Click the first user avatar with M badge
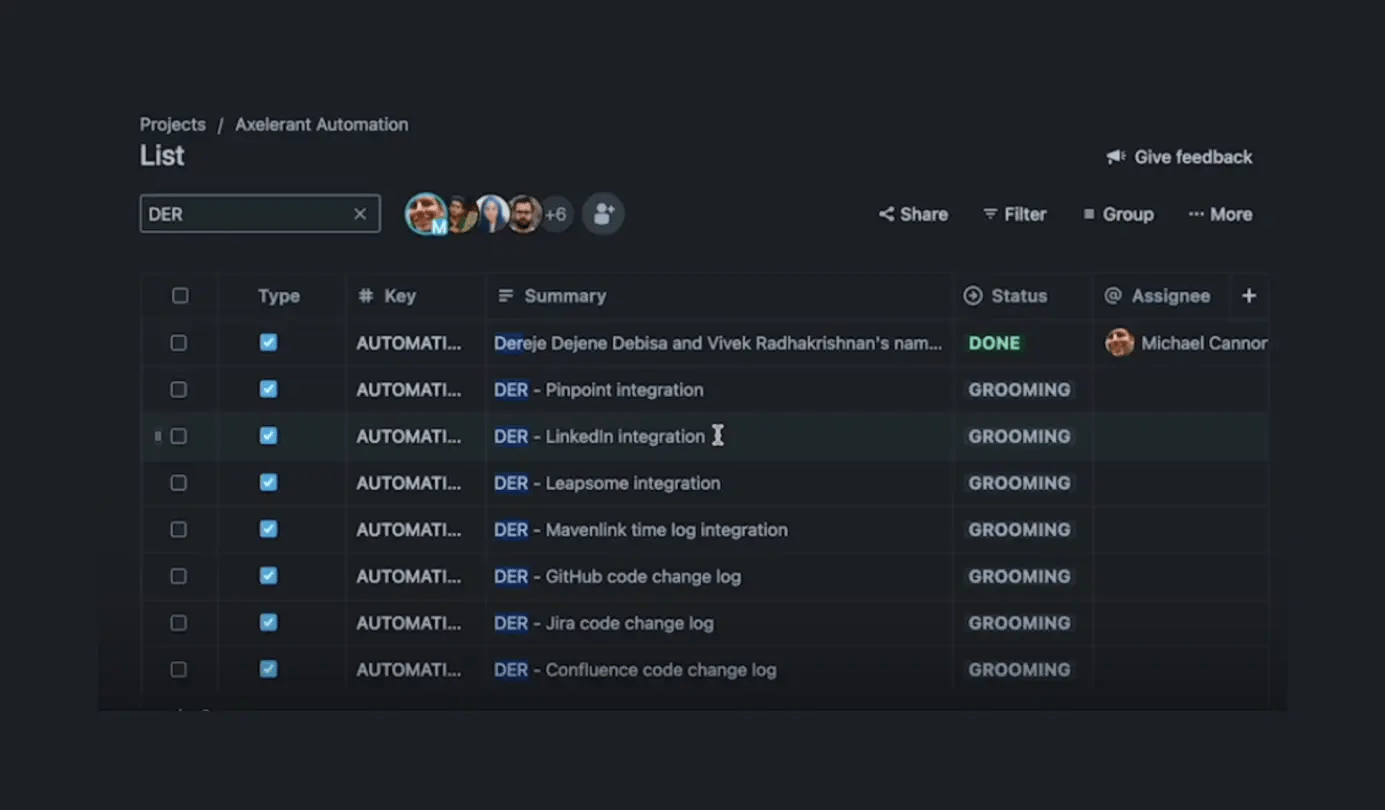 coord(426,214)
